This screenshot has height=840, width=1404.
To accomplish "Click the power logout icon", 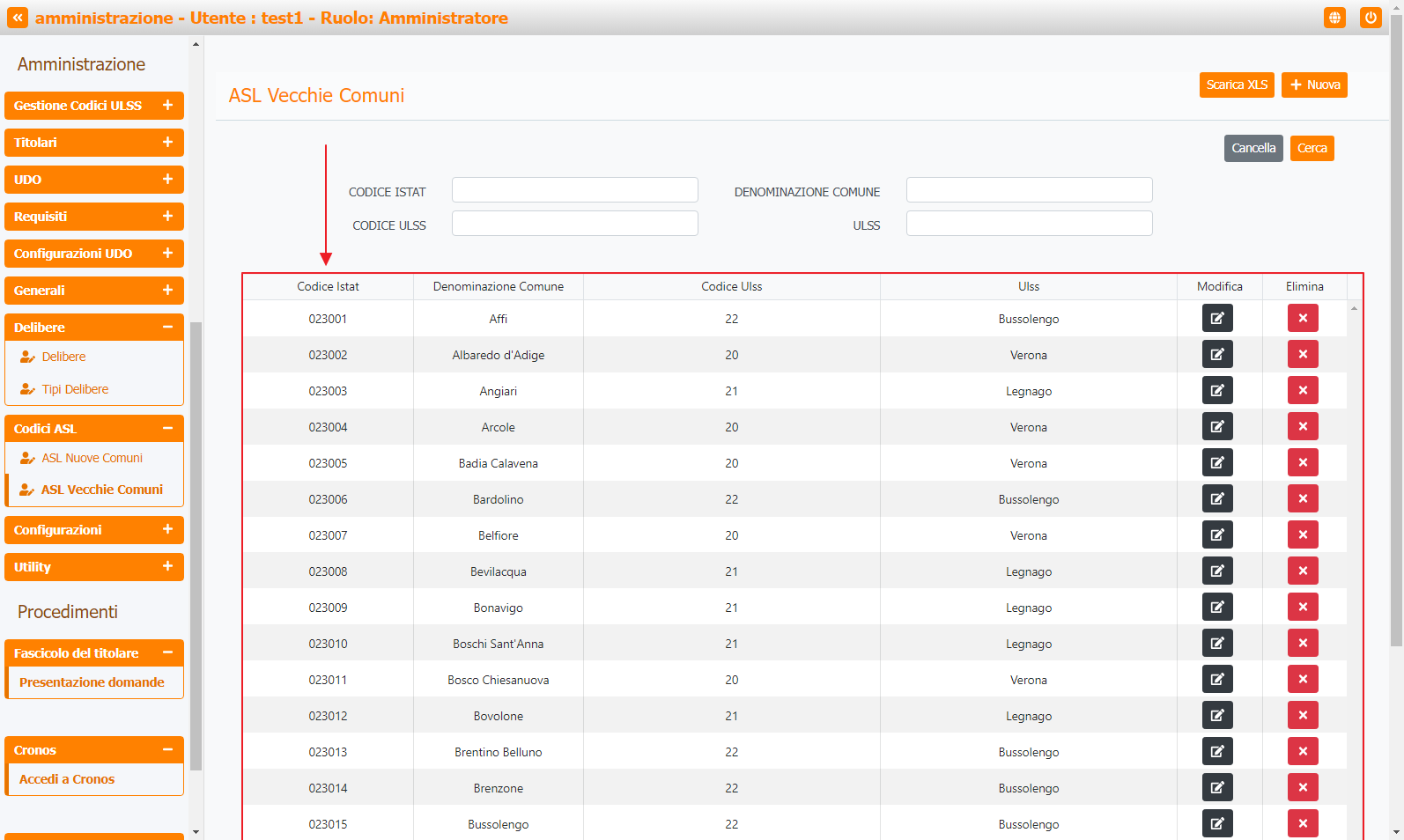I will 1370,18.
